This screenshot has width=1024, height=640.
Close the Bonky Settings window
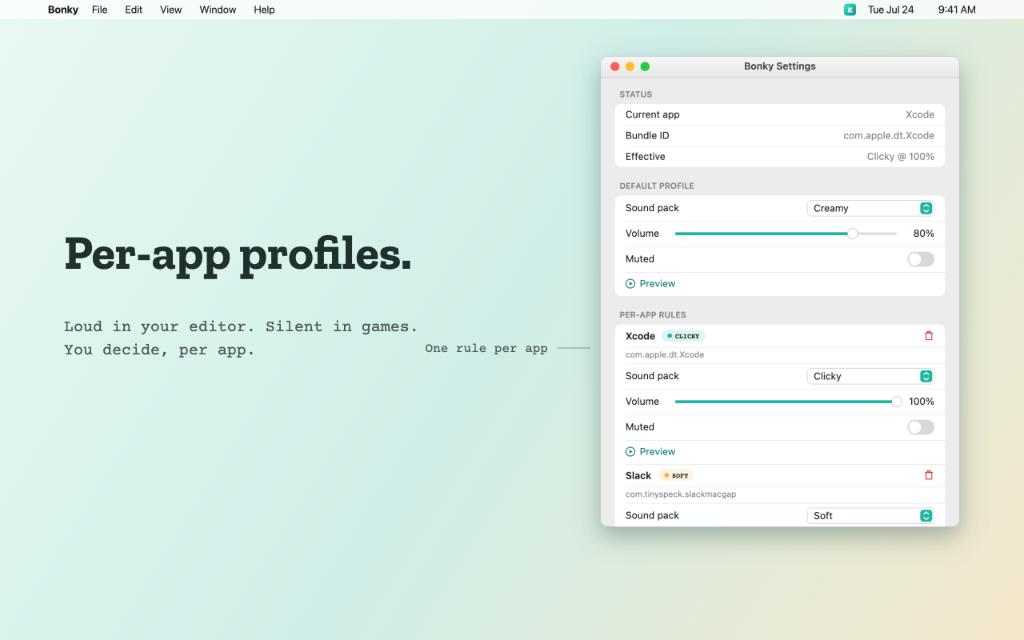click(x=615, y=66)
